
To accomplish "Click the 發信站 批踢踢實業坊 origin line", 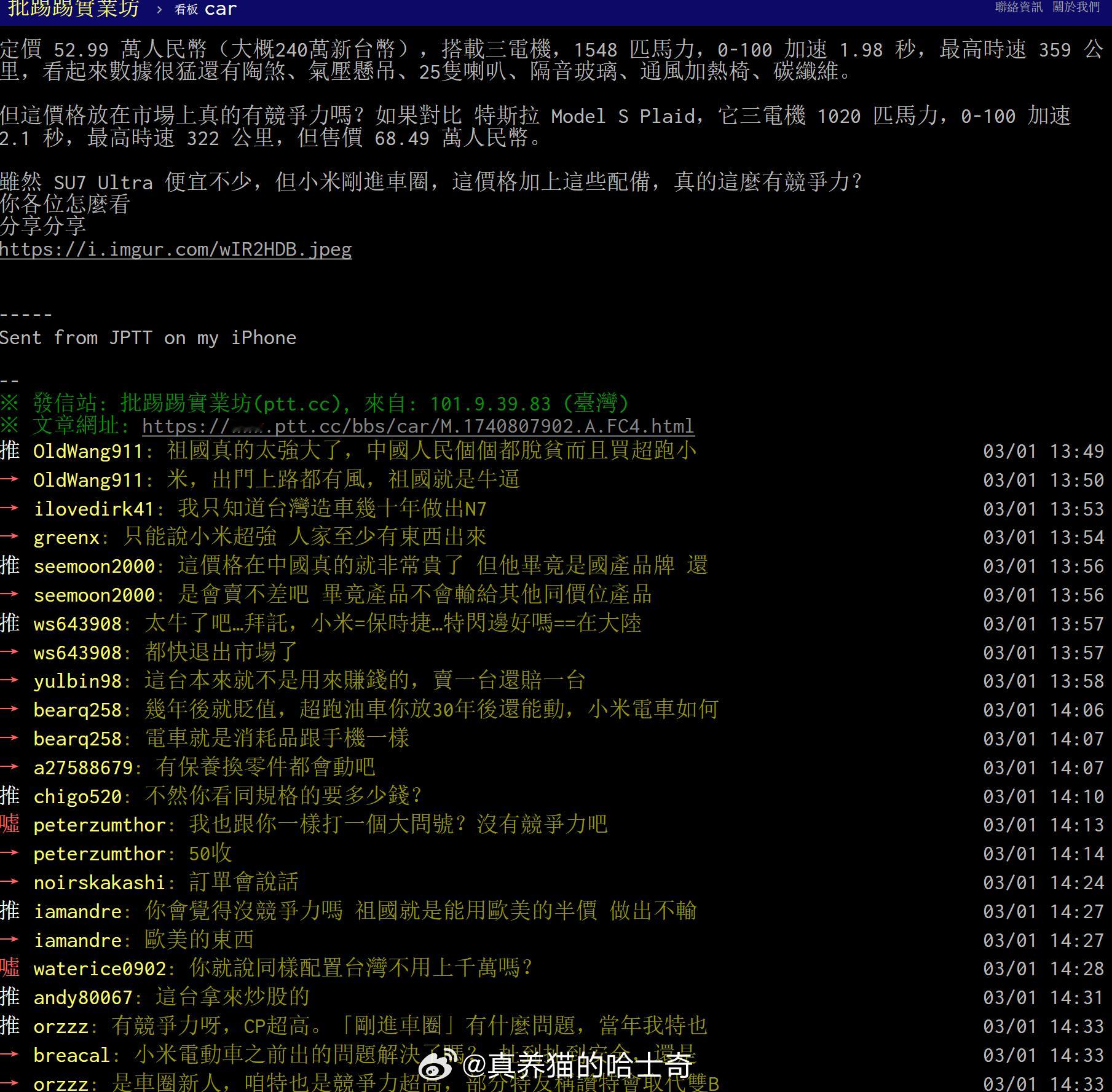I will (x=315, y=404).
